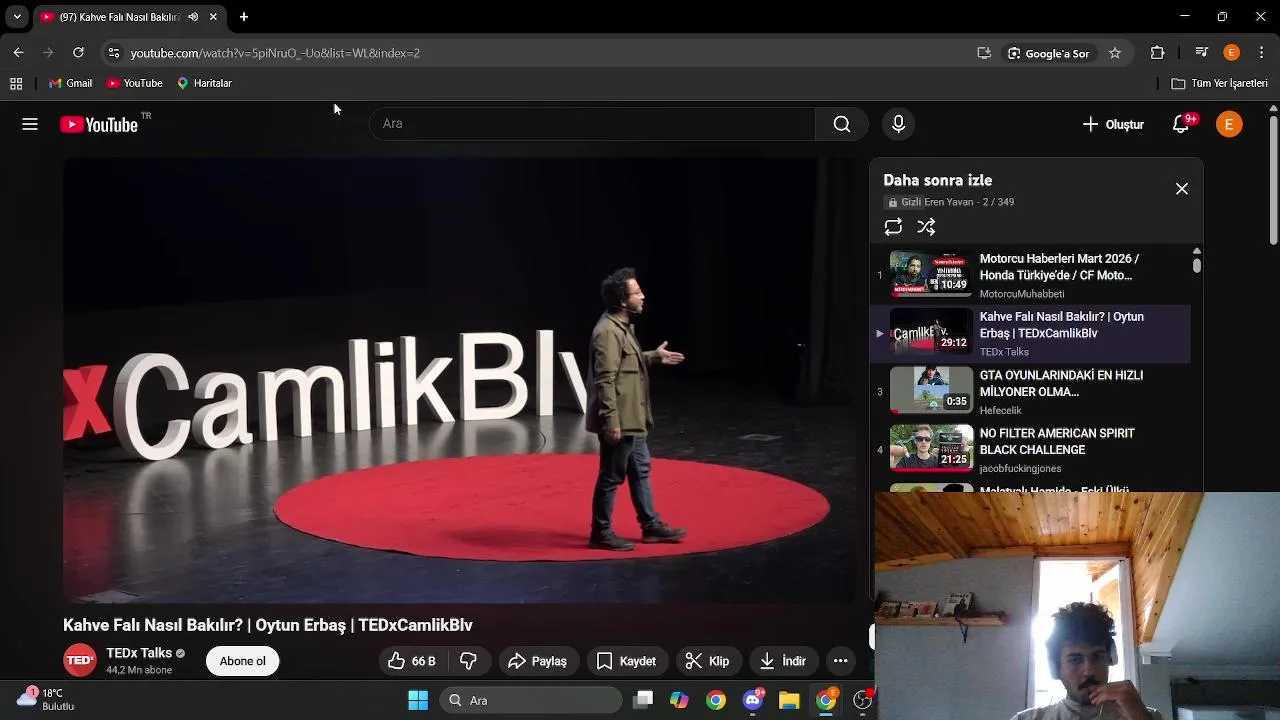
Task: Install app icon in address bar
Action: pyautogui.click(x=984, y=53)
